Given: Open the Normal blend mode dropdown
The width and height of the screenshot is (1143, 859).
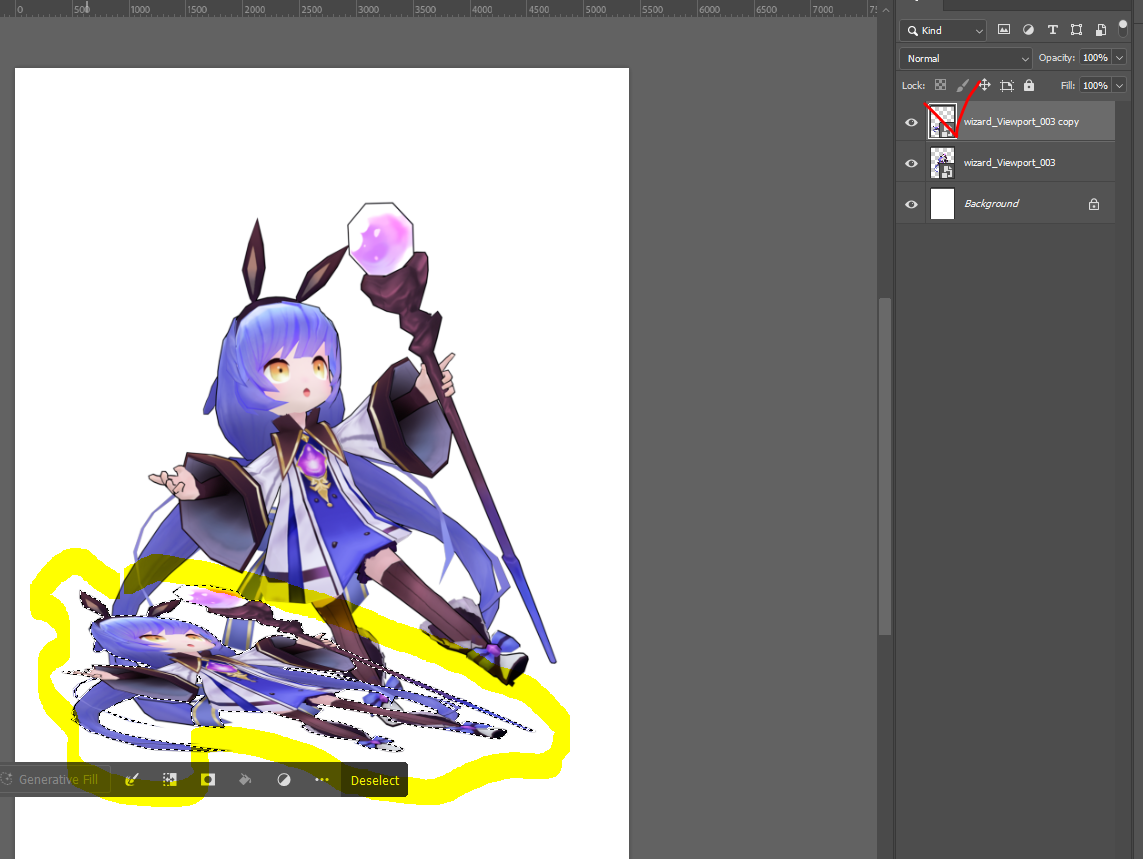Looking at the screenshot, I should coord(966,58).
